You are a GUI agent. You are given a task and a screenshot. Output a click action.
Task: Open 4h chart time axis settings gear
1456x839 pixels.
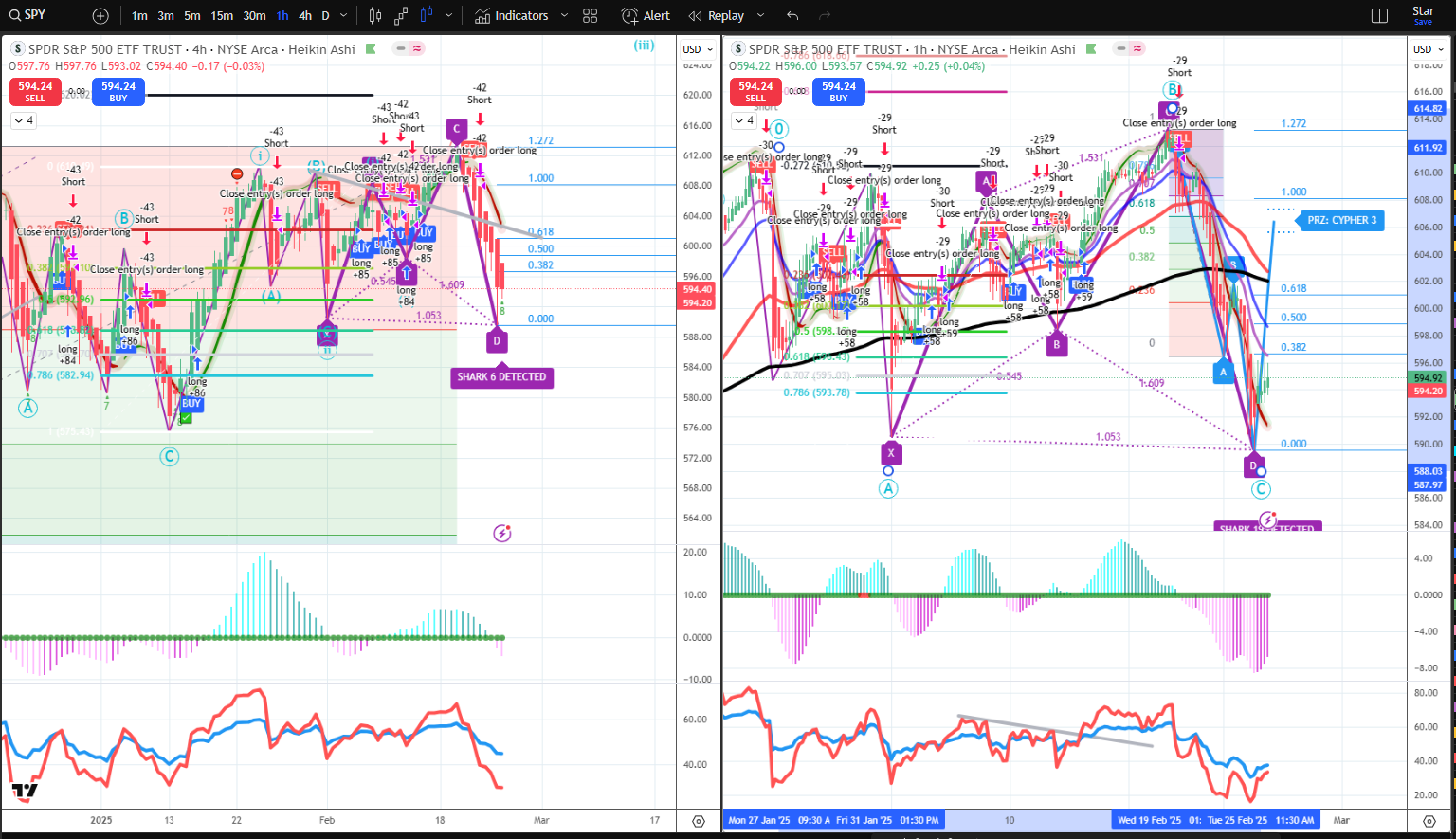699,821
